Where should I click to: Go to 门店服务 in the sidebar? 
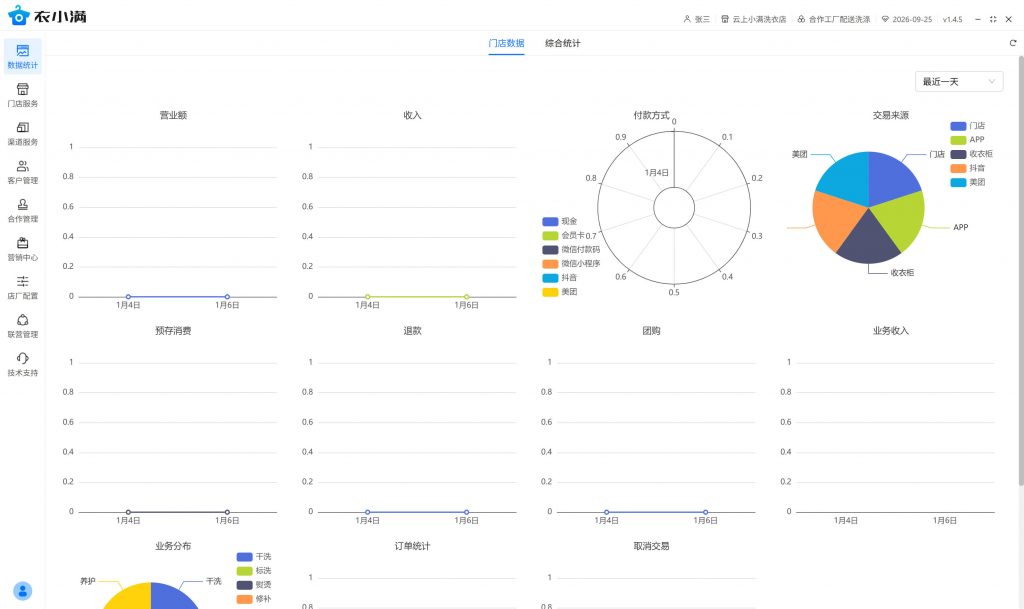[22, 95]
